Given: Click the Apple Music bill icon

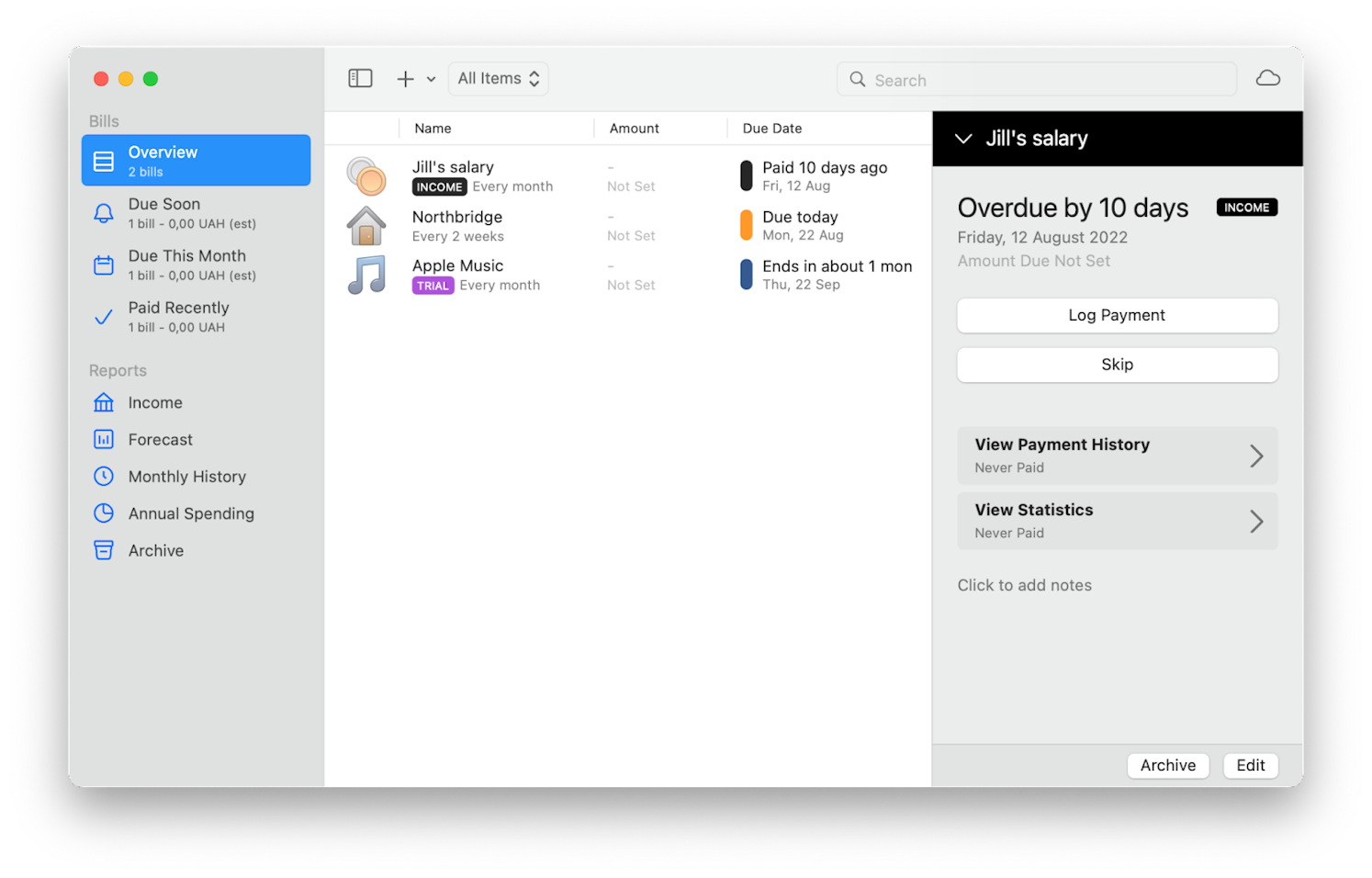Looking at the screenshot, I should click(367, 274).
